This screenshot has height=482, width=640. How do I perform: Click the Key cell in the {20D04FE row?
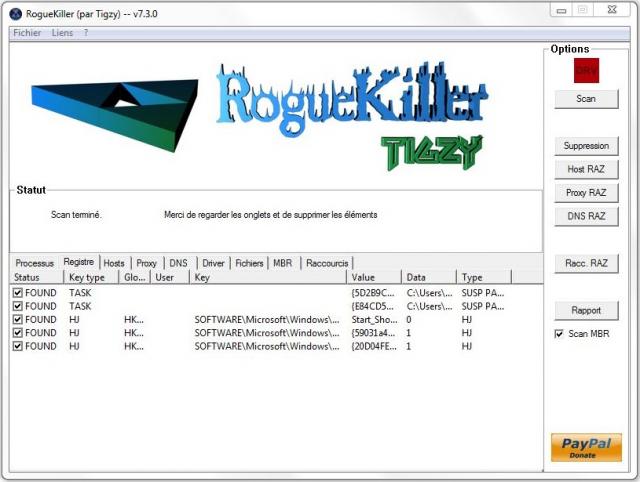tap(267, 347)
